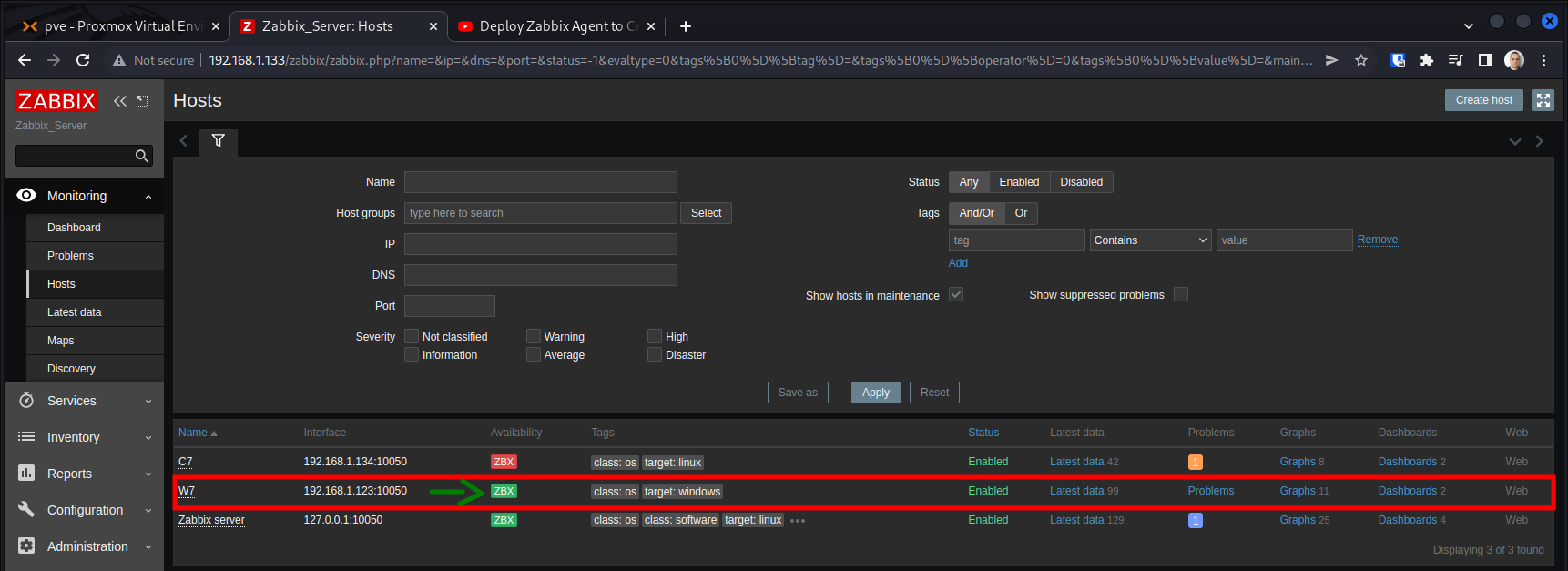Image resolution: width=1568 pixels, height=571 pixels.
Task: Expand the Reports menu section
Action: coord(84,474)
